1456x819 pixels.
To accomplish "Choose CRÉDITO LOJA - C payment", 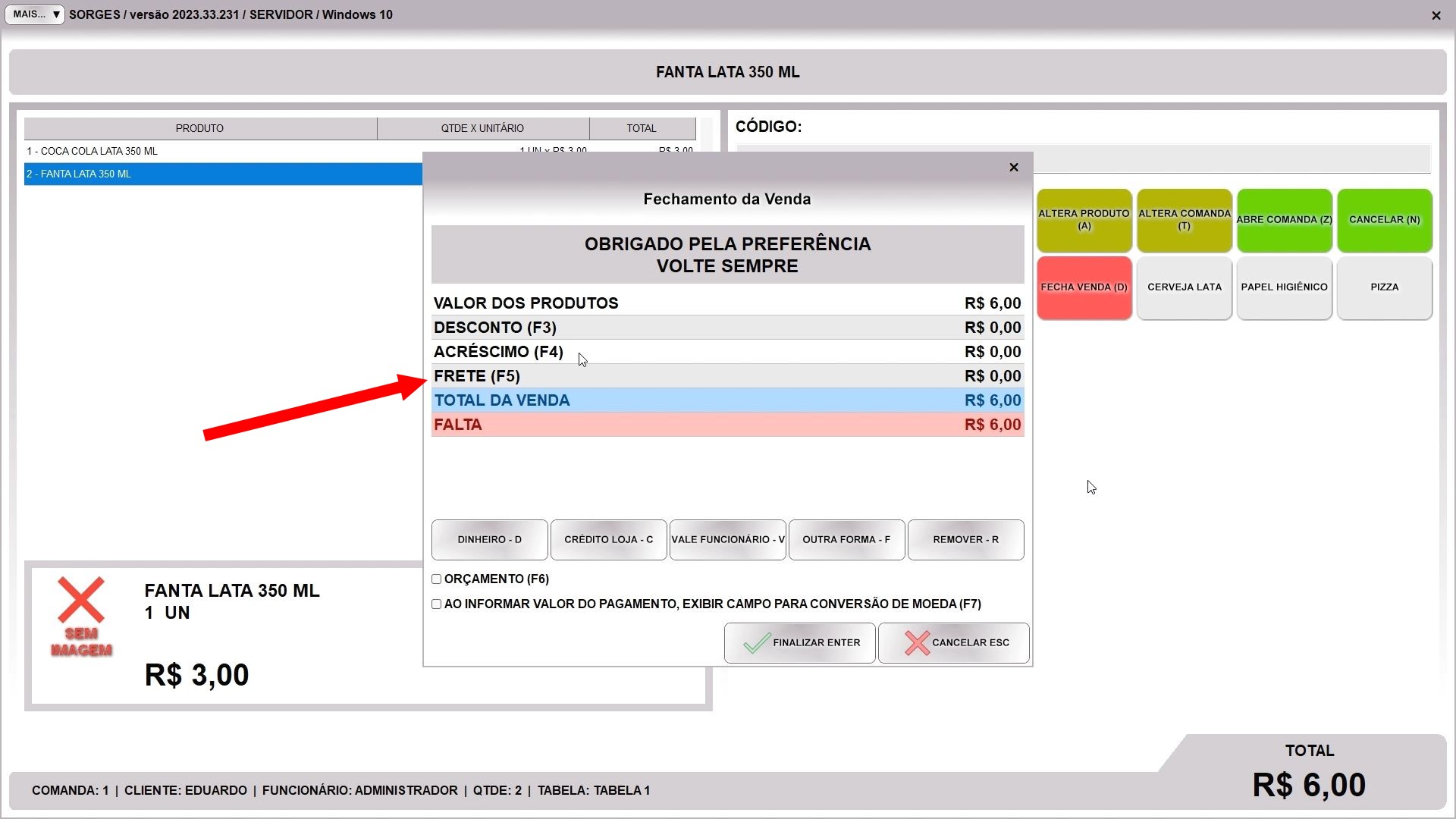I will click(609, 540).
